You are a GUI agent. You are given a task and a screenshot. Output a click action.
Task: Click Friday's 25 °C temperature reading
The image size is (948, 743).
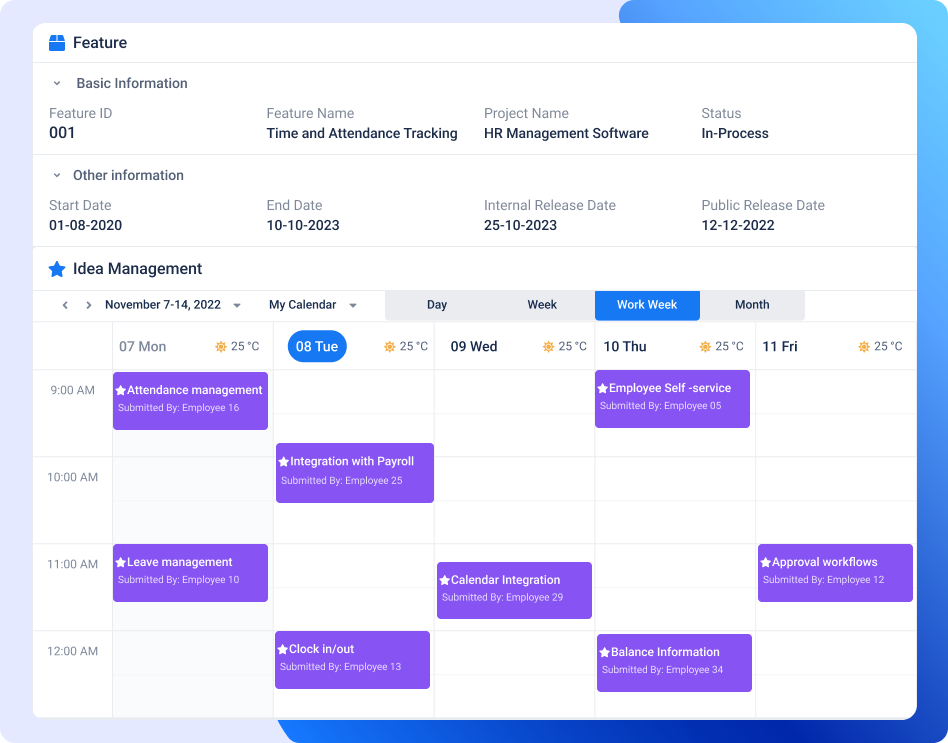[x=888, y=346]
